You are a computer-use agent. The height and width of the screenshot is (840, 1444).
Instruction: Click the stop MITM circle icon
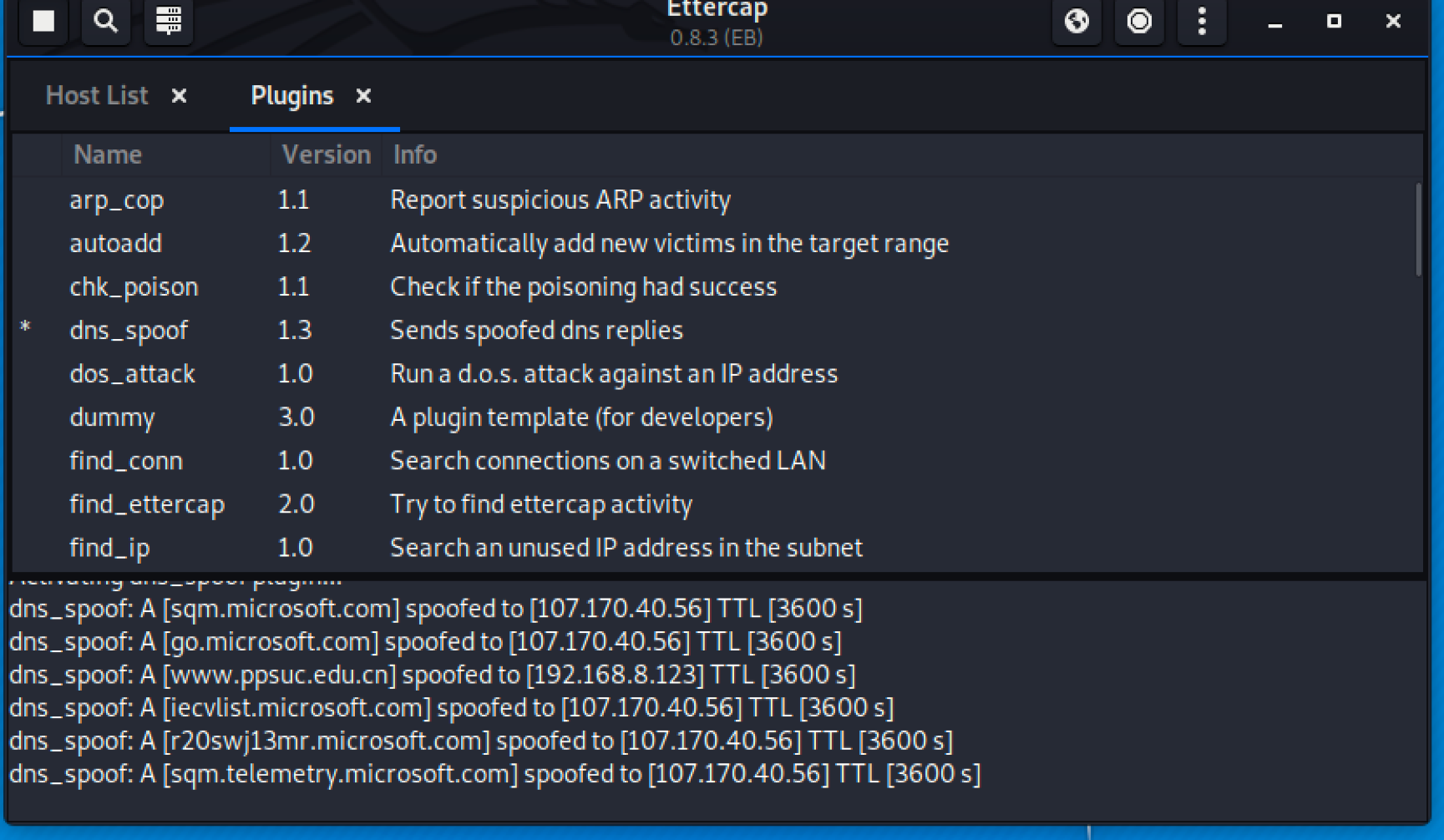point(1139,21)
